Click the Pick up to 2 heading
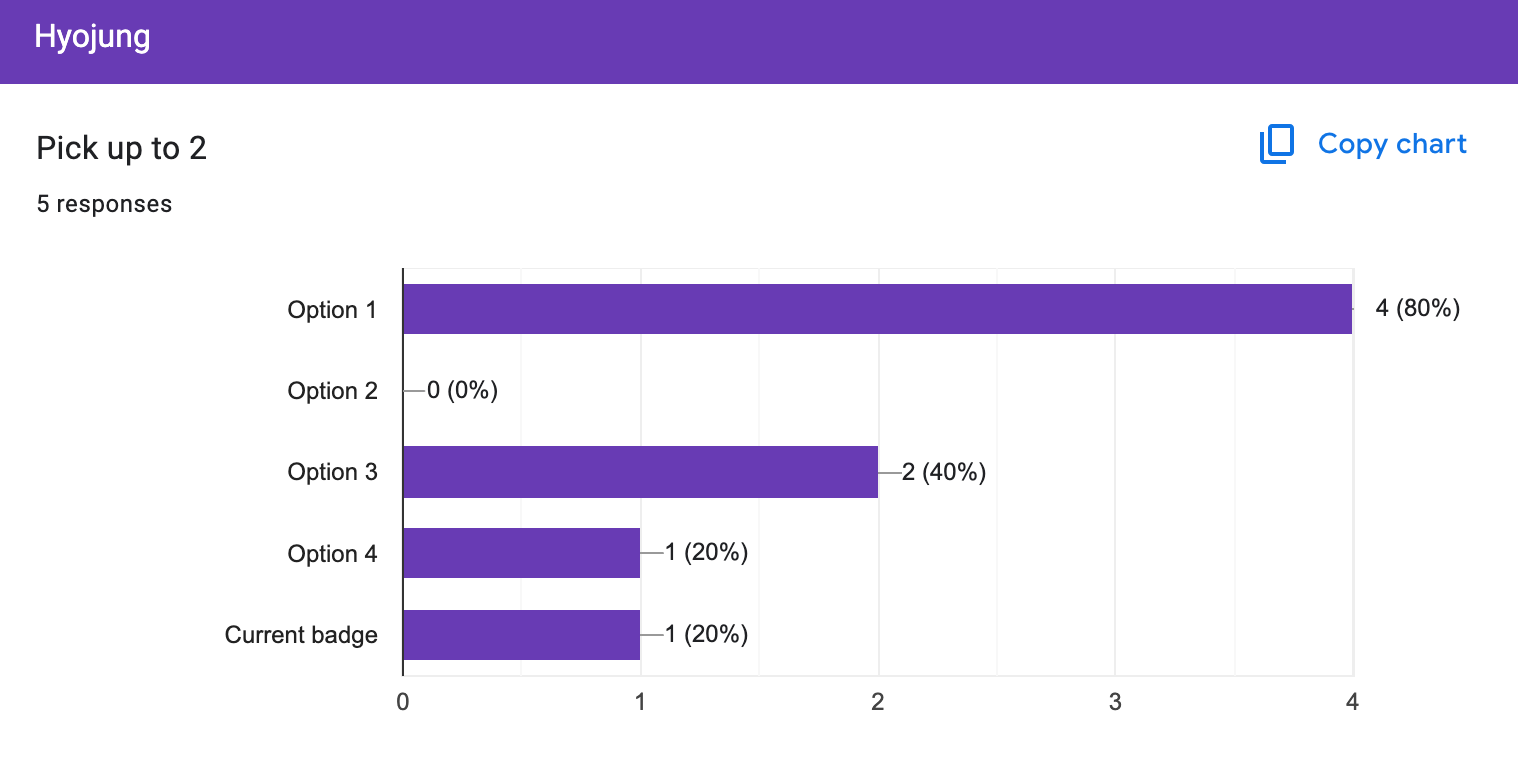Image resolution: width=1518 pixels, height=782 pixels. click(121, 148)
